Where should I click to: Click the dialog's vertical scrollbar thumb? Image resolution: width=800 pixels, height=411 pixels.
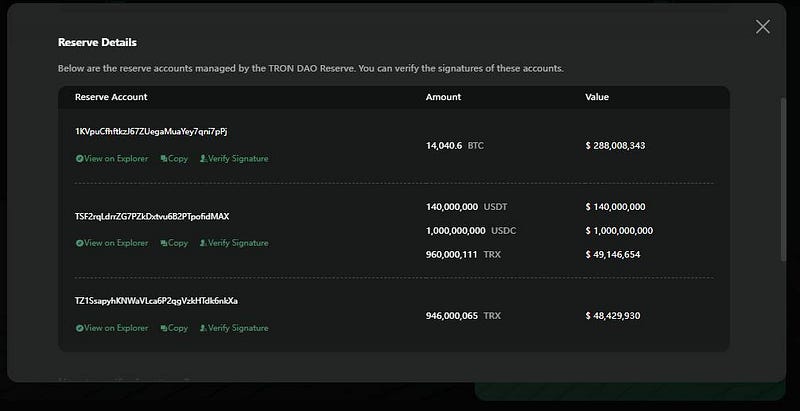pyautogui.click(x=784, y=179)
